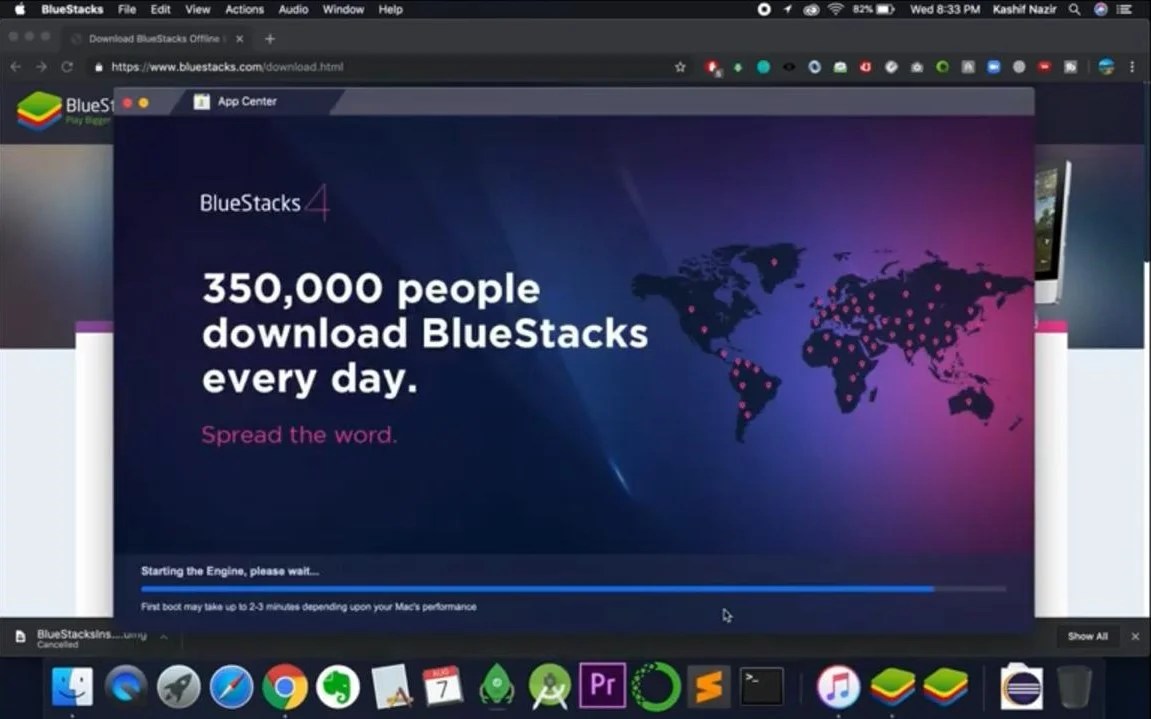
Task: Open Evernote from the dock
Action: click(x=338, y=686)
